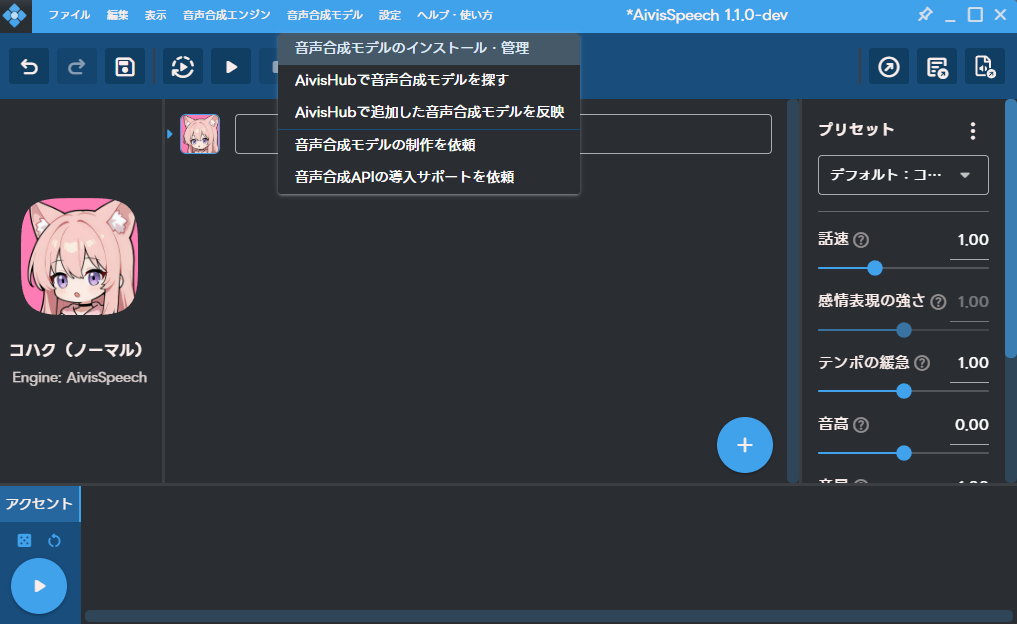Change the speaker via row character icon
Screen dimensions: 1017x624
pos(200,134)
